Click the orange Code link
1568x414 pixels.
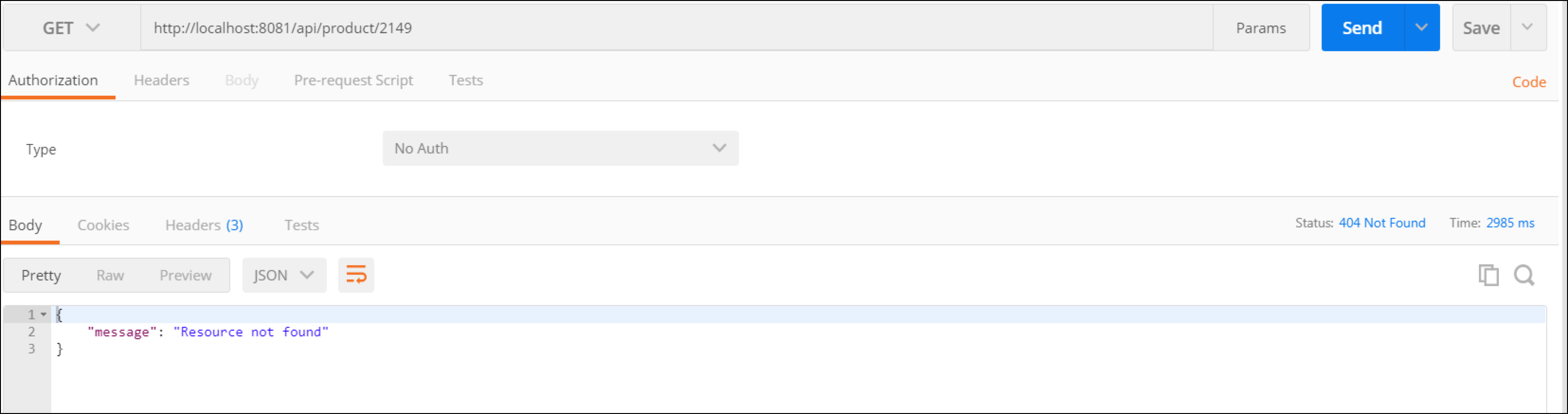1528,82
